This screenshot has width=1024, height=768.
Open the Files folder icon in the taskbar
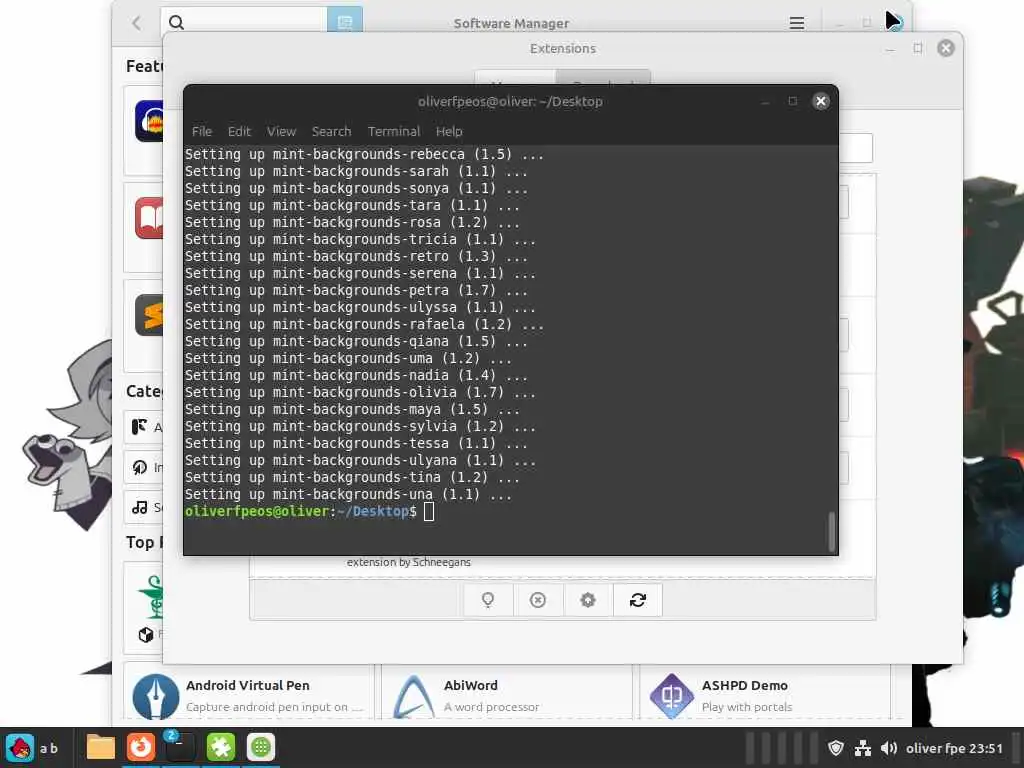[x=101, y=748]
